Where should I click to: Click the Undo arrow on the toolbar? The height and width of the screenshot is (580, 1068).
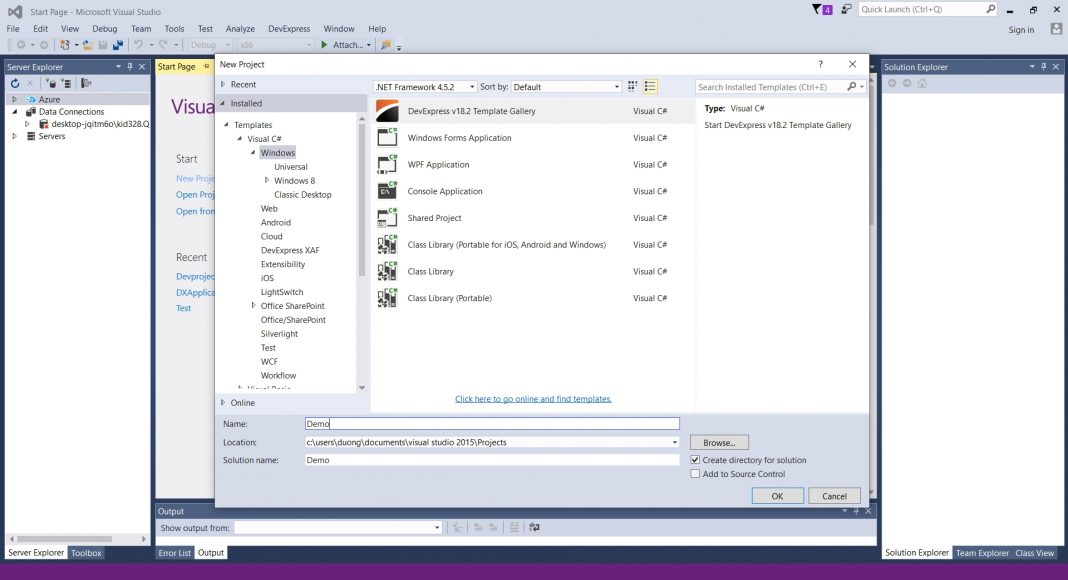coord(140,44)
